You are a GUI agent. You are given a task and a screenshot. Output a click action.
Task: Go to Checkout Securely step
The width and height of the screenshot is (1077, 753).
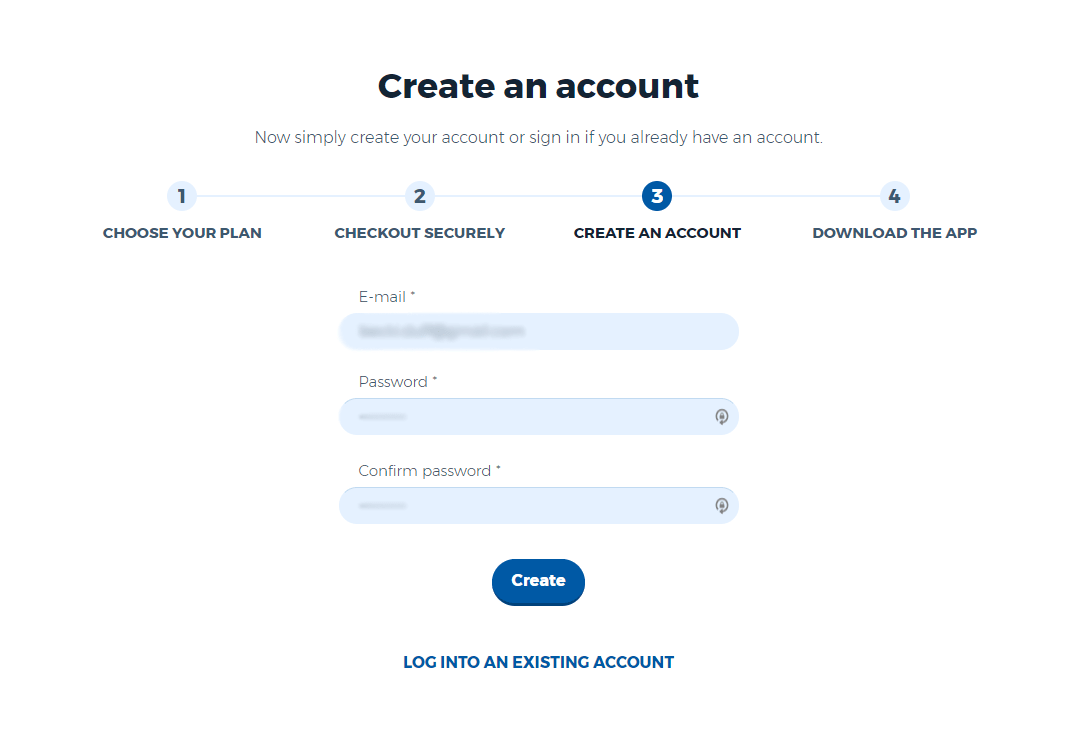(420, 233)
